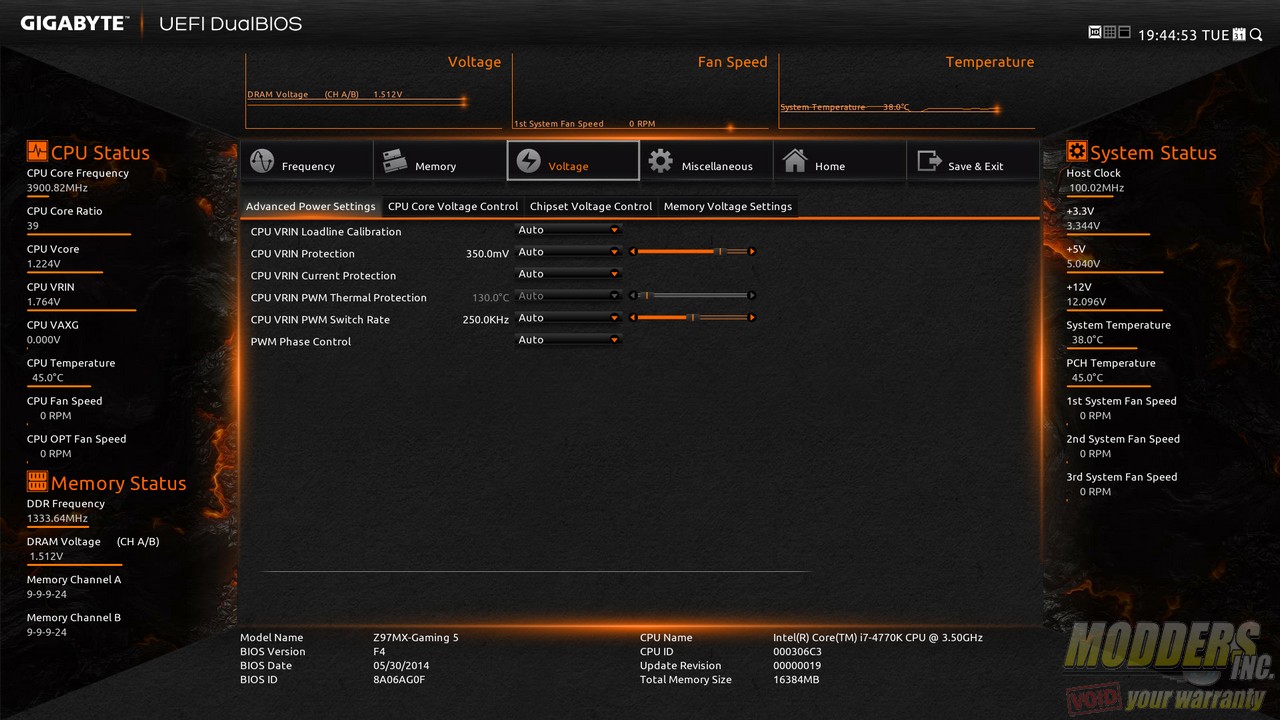This screenshot has width=1280, height=720.
Task: Open the calendar date icon
Action: (1239, 34)
